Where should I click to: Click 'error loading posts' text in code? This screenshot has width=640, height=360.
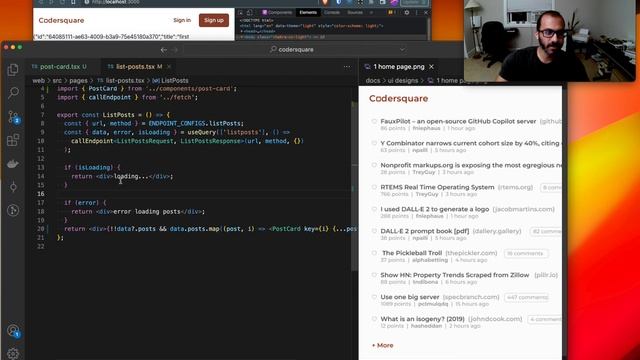coord(147,211)
